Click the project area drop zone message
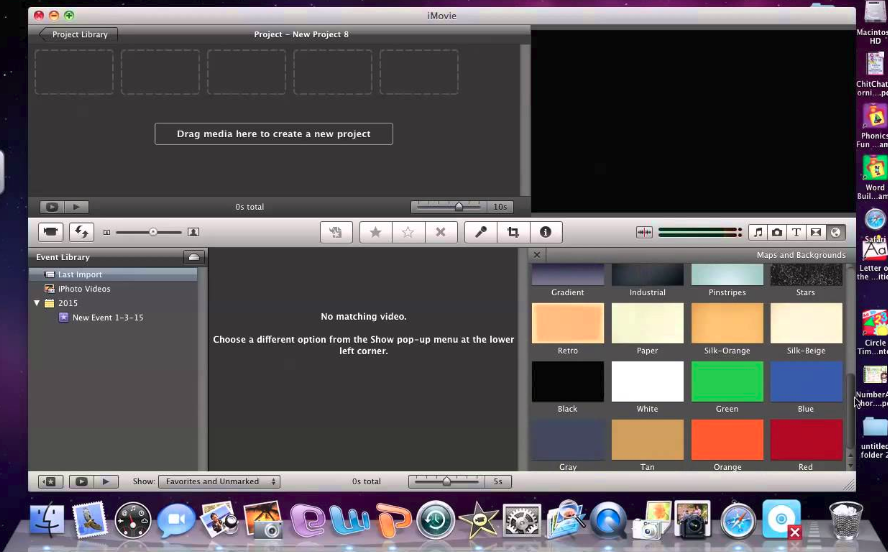 coord(274,134)
